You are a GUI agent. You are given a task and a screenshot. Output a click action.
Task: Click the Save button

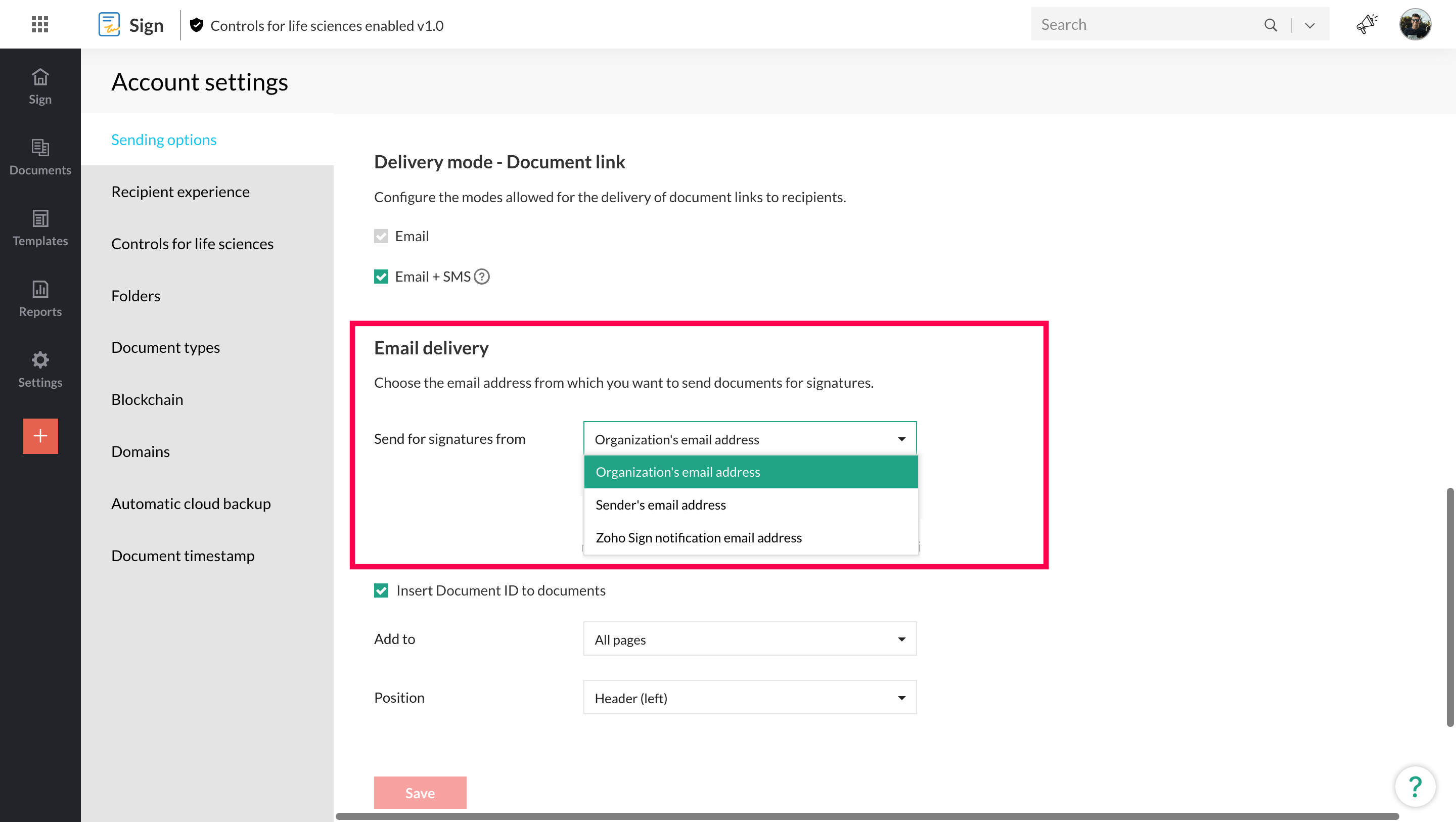420,792
